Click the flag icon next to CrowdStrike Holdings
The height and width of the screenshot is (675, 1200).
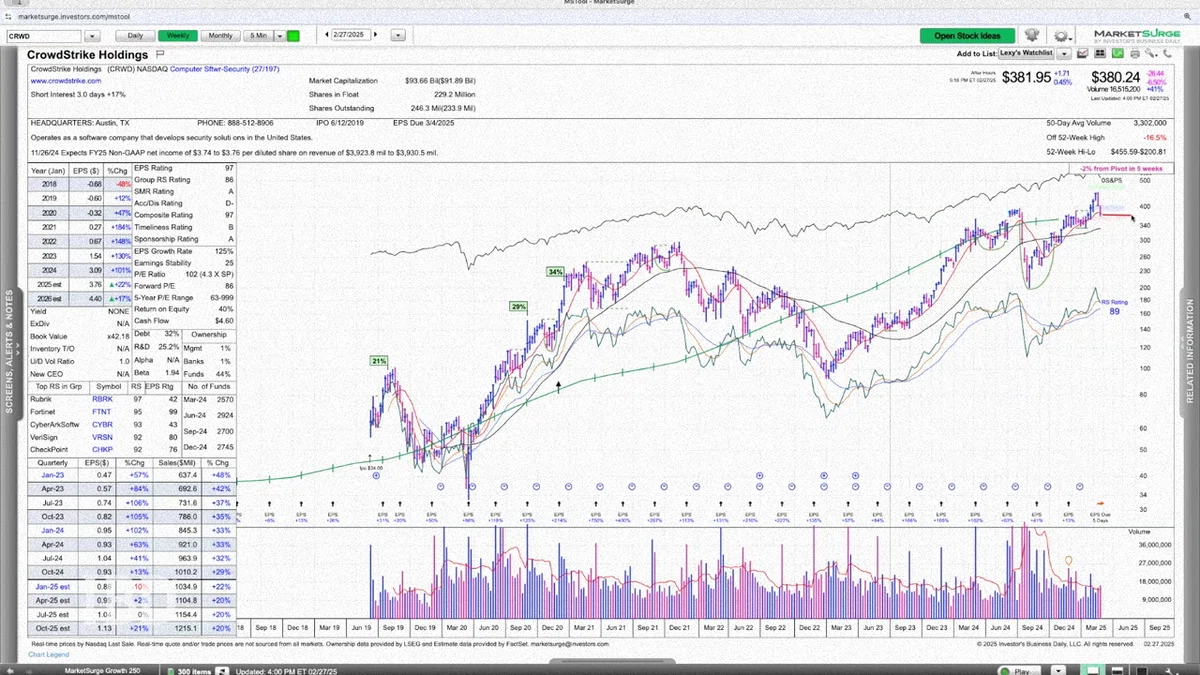tap(159, 54)
